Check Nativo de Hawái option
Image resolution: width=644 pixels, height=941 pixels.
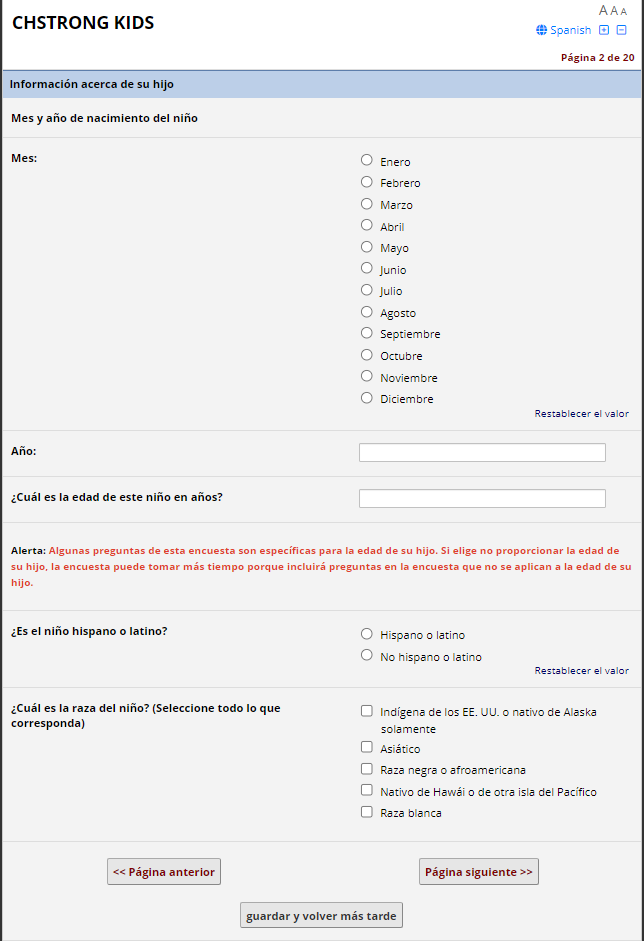367,790
